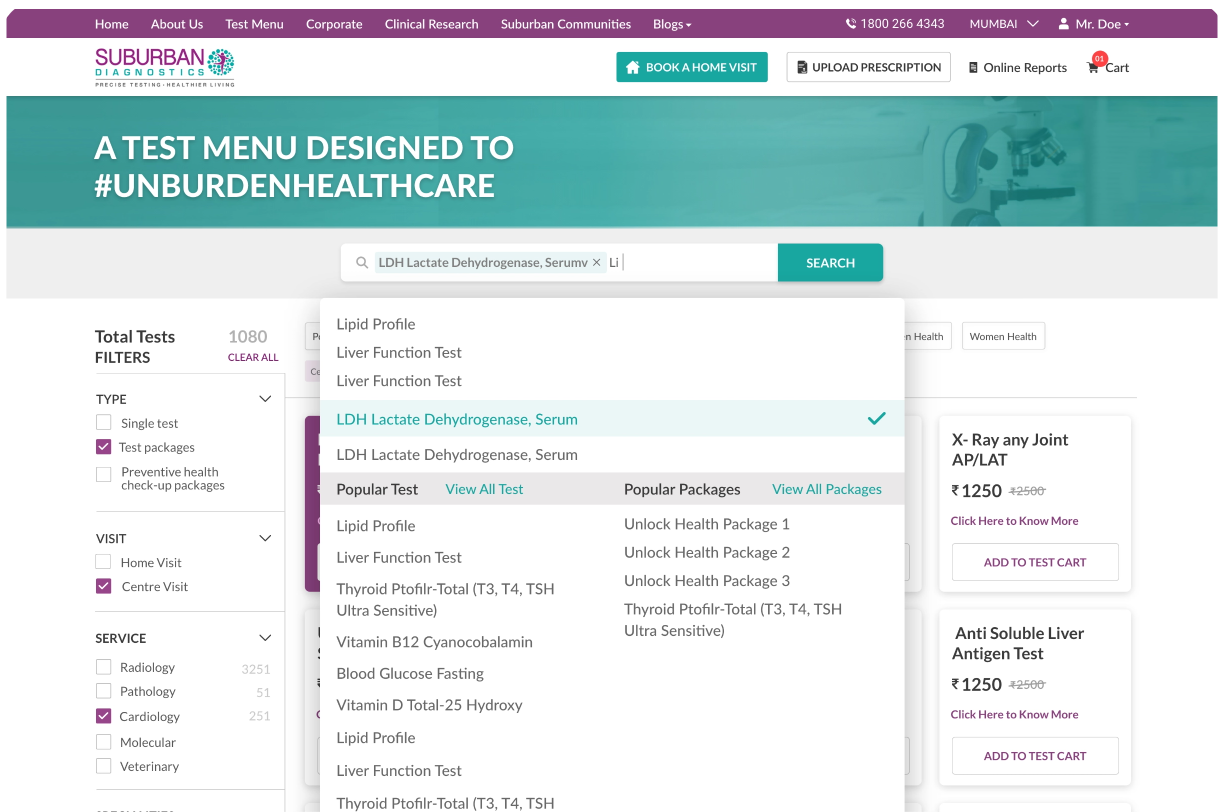
Task: Open Suburban Communities navigation item
Action: click(x=566, y=24)
